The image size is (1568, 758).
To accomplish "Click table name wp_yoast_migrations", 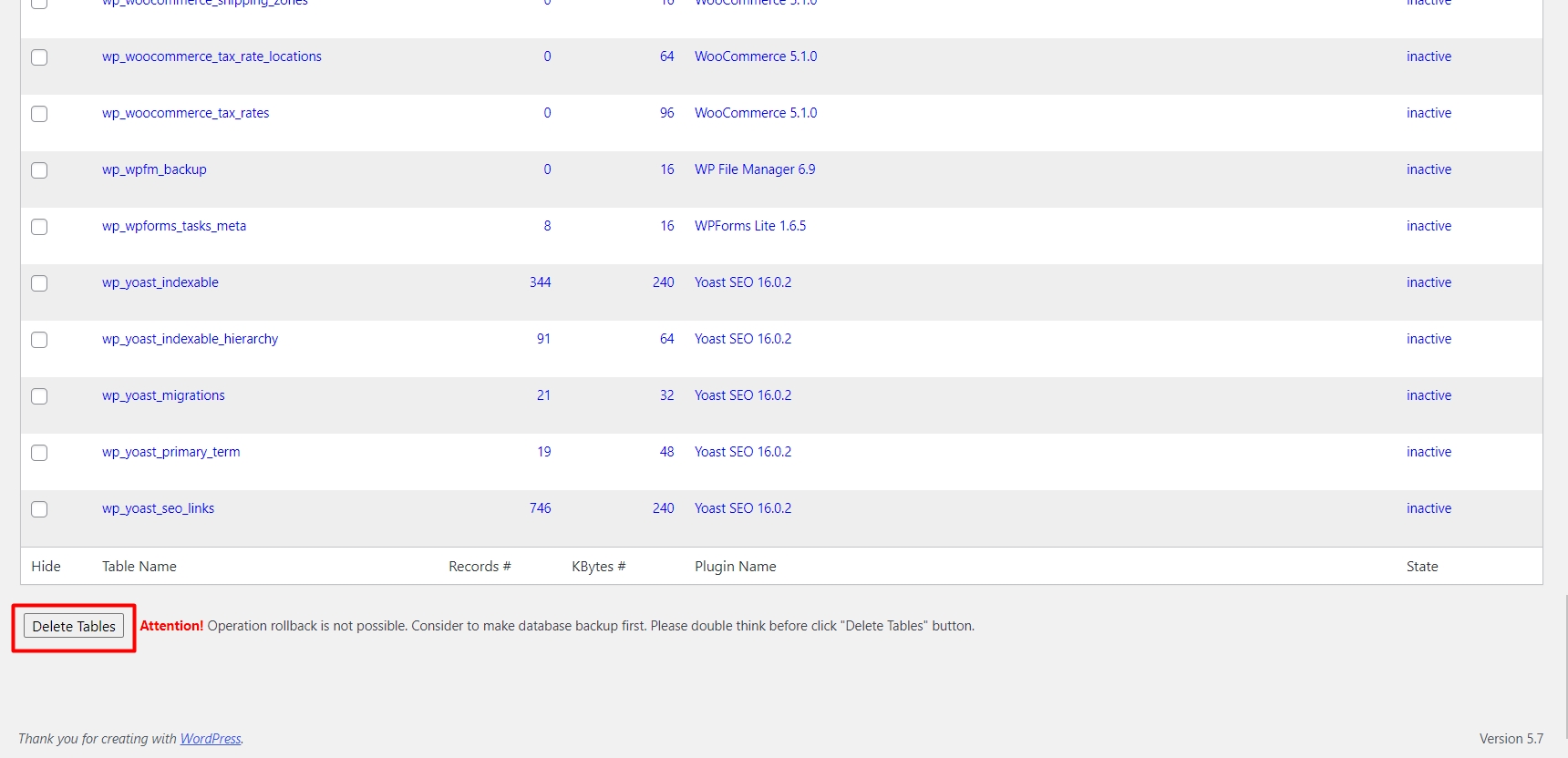I will coord(163,395).
